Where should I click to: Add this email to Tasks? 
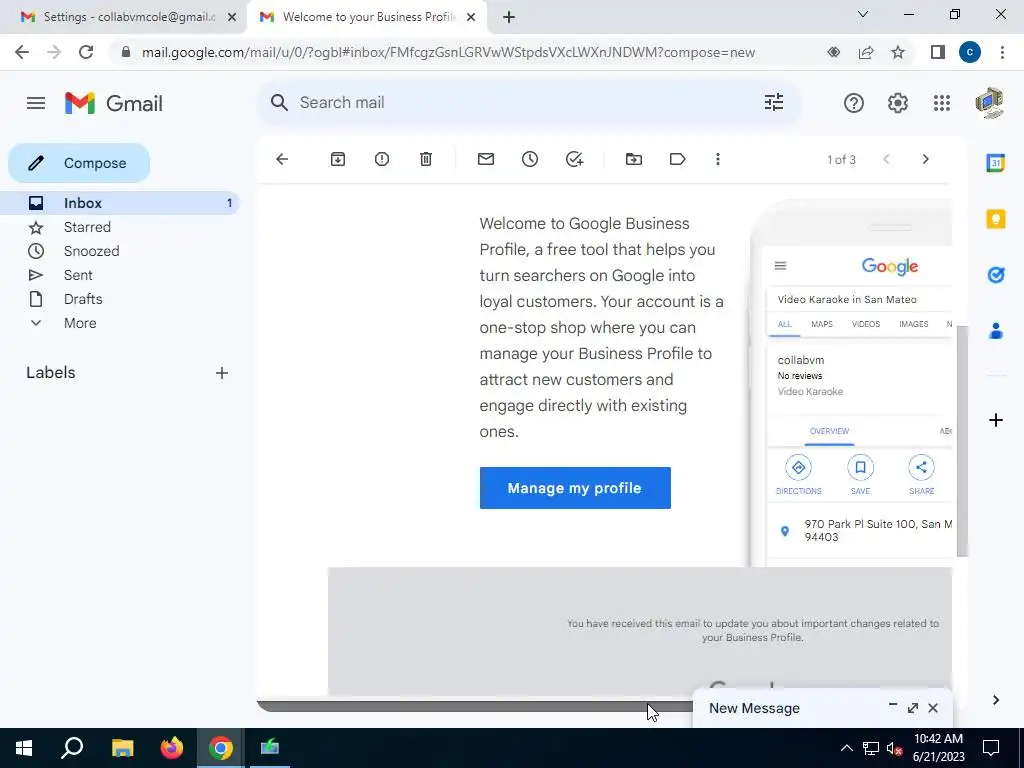(x=574, y=159)
